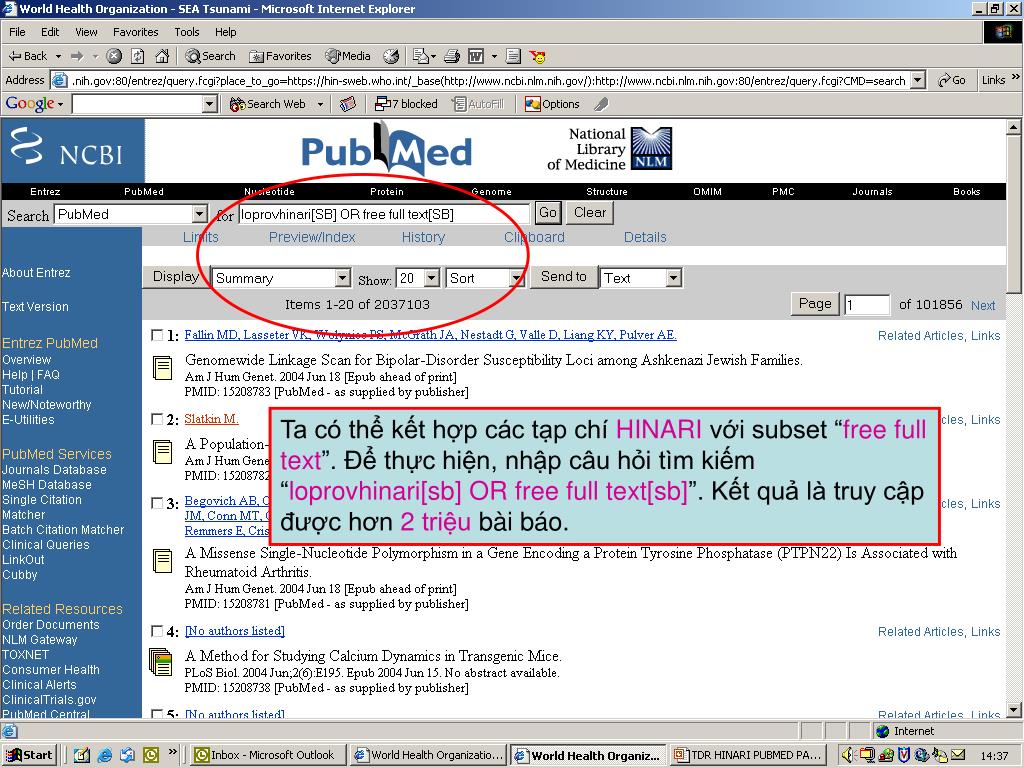Click the Display button
This screenshot has width=1024, height=768.
pyautogui.click(x=176, y=277)
